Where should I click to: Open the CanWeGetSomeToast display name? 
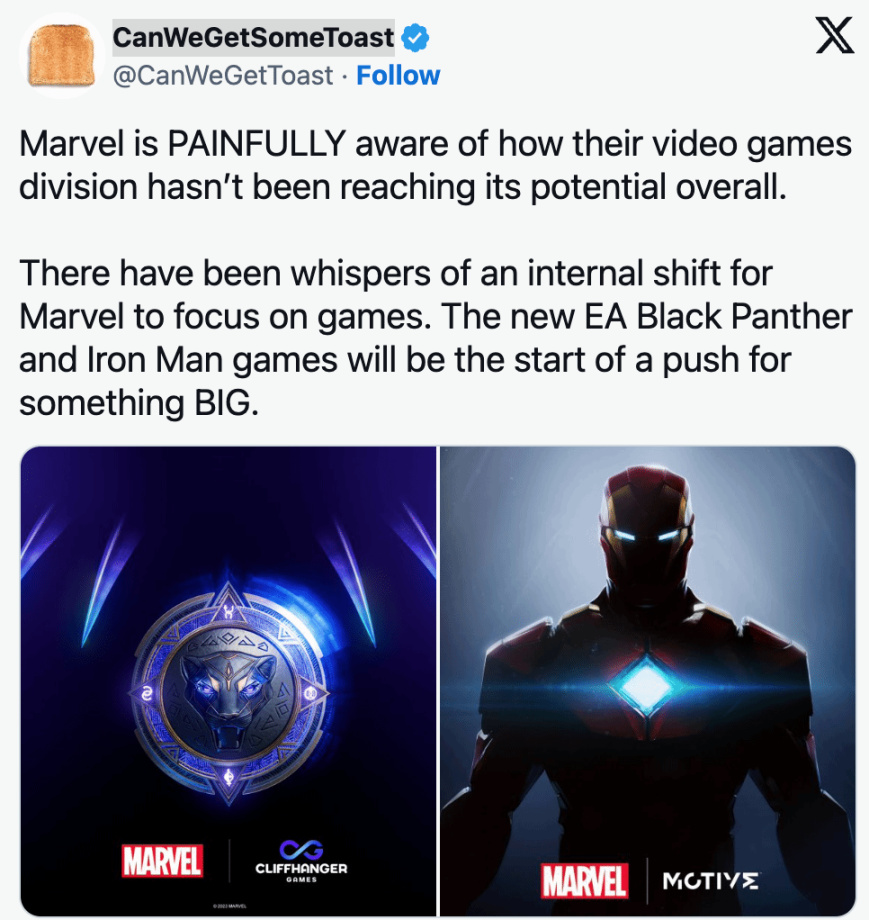coord(253,38)
